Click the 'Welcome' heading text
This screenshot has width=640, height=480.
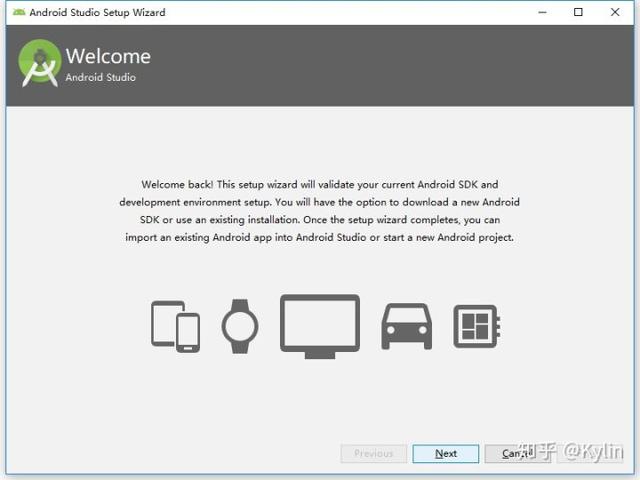(x=108, y=56)
